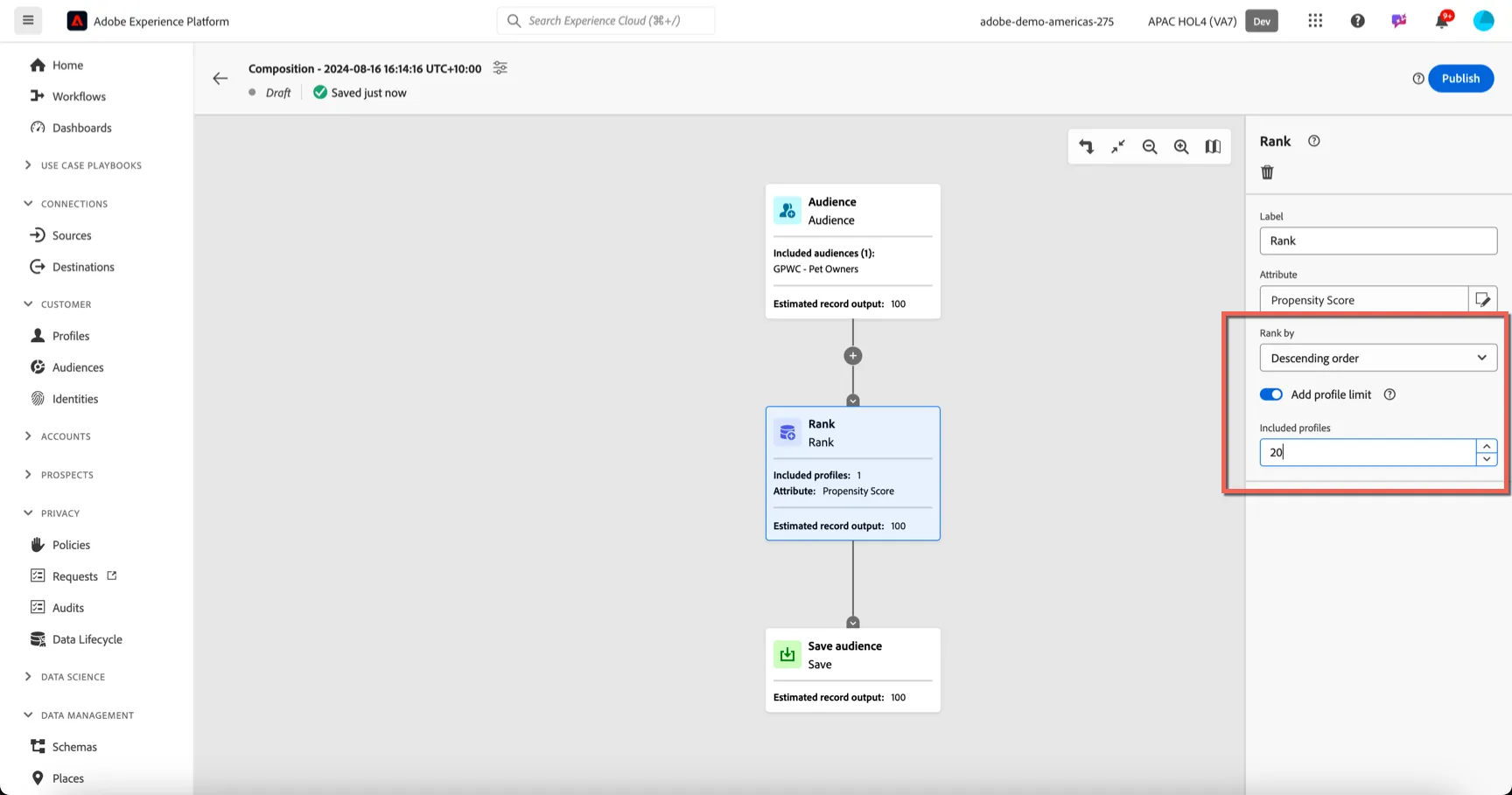Click the Label input field containing Rank
This screenshot has width=1512, height=795.
pos(1378,241)
